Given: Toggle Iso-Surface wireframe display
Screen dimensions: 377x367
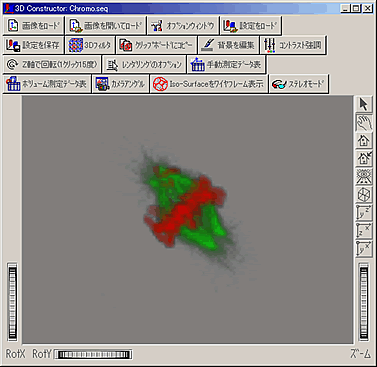Looking at the screenshot, I should point(209,84).
